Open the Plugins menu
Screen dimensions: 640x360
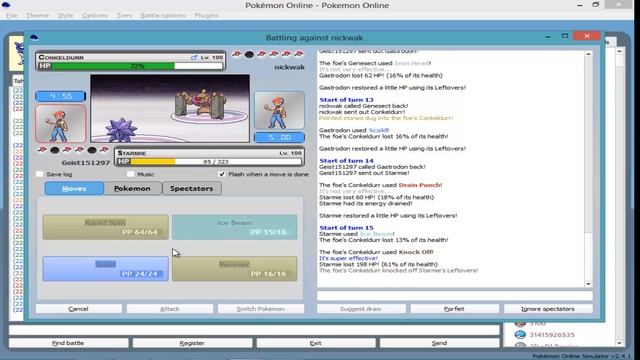coord(207,16)
